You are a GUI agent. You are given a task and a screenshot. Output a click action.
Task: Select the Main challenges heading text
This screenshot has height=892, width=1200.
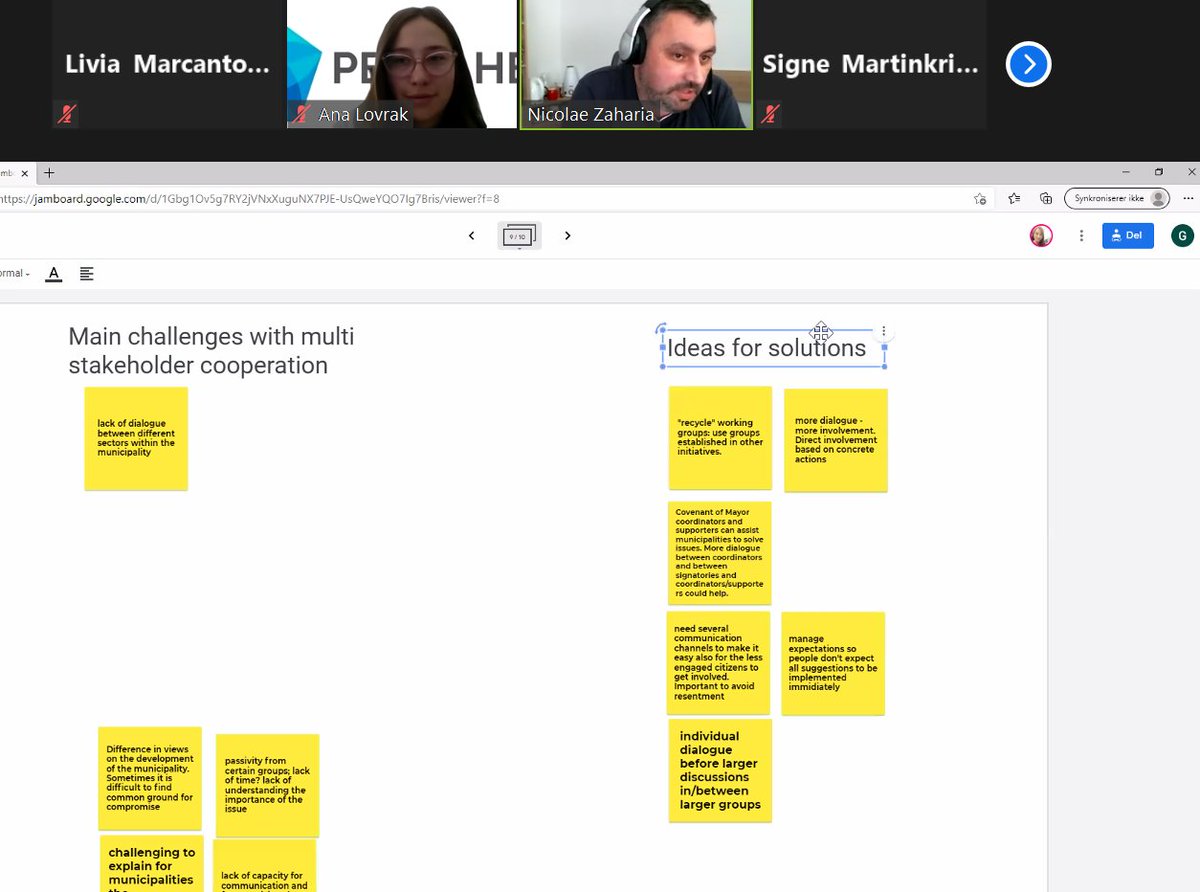211,351
